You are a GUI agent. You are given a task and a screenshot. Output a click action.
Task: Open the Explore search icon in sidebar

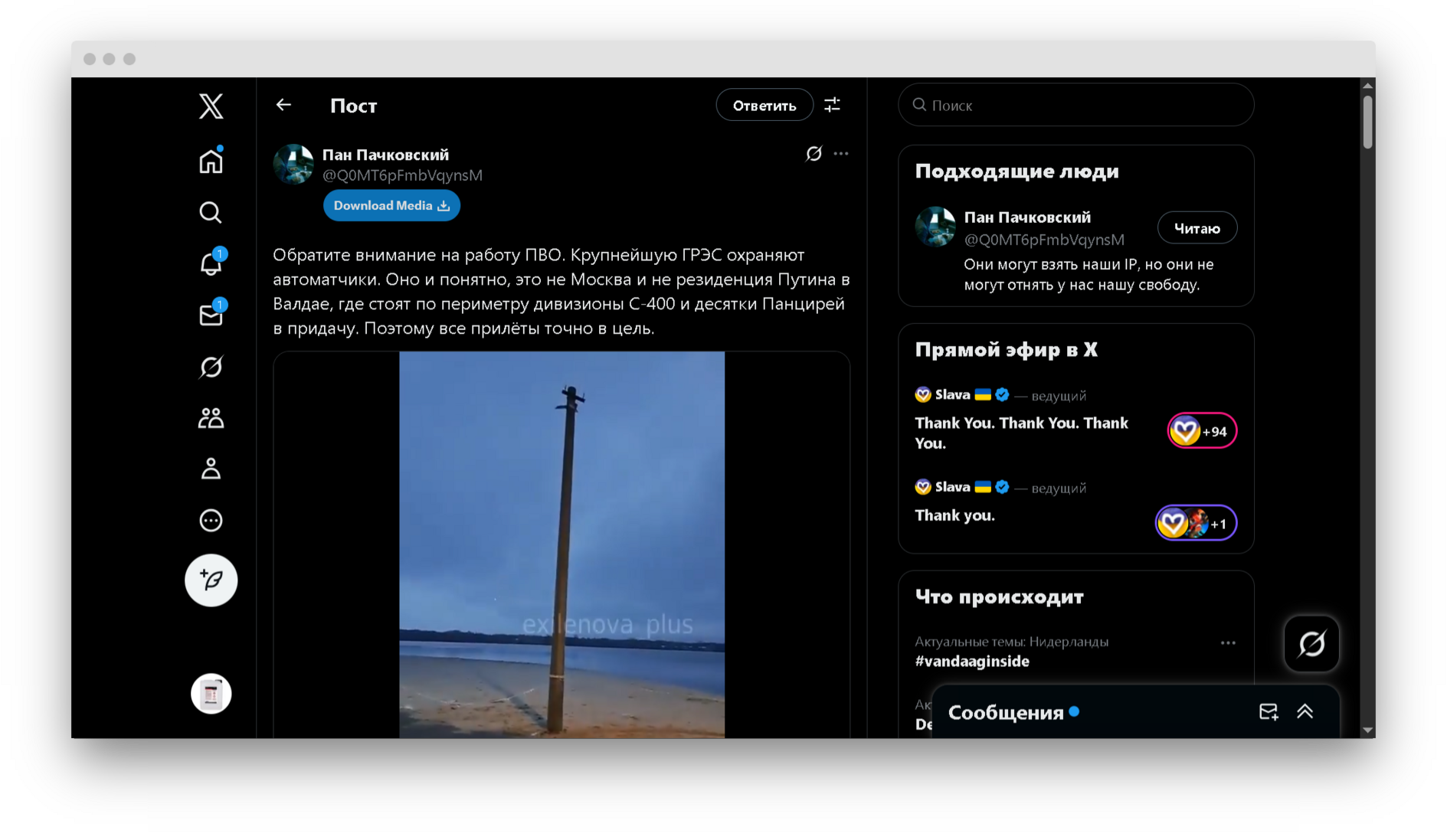[x=211, y=212]
